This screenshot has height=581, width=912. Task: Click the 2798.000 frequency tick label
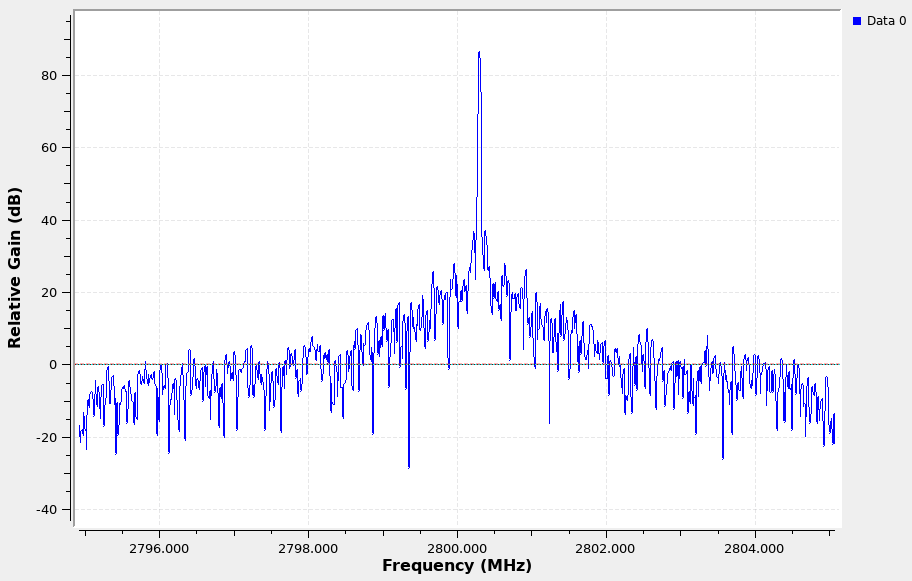pos(308,548)
